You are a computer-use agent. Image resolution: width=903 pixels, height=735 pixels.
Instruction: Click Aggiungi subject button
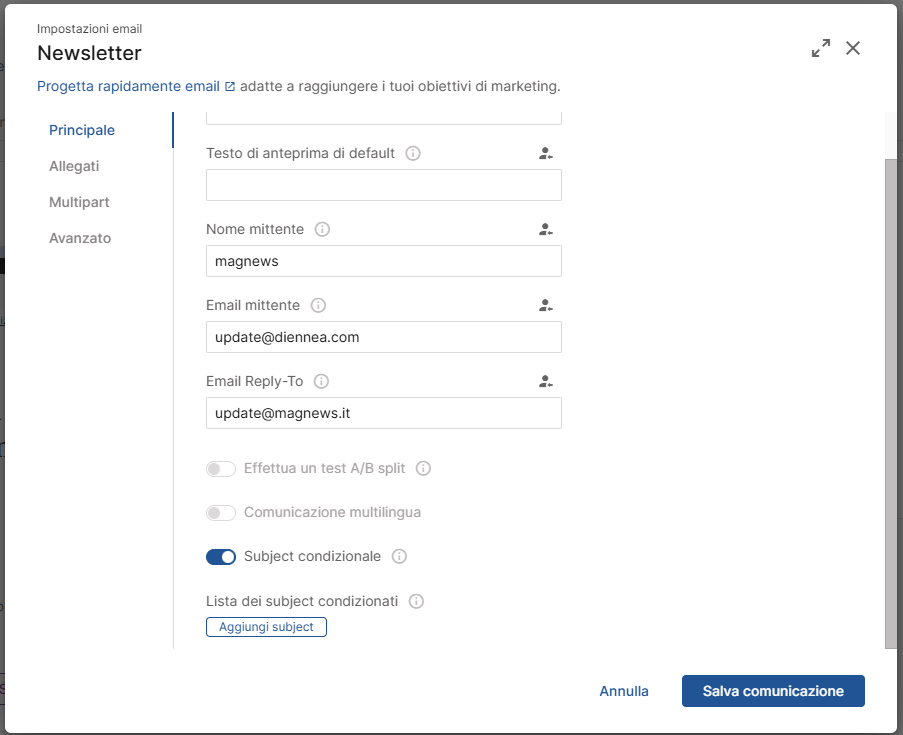(266, 627)
